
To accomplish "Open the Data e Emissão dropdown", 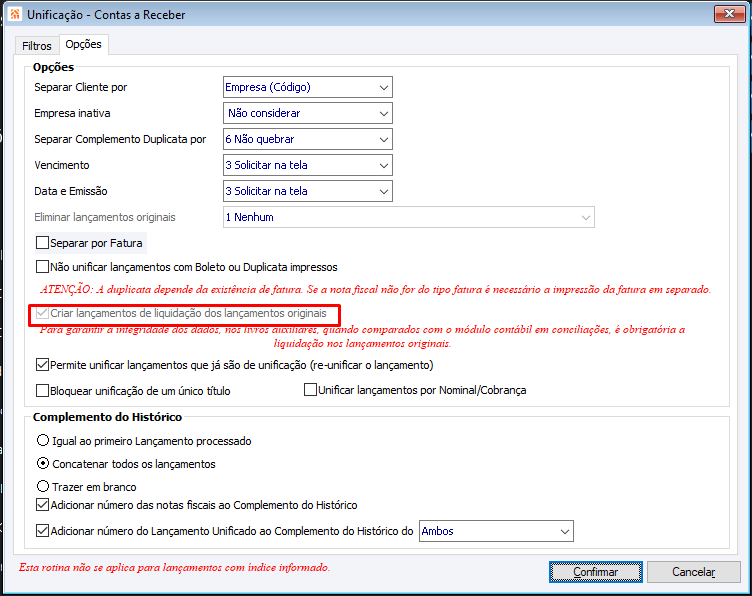I will 307,191.
